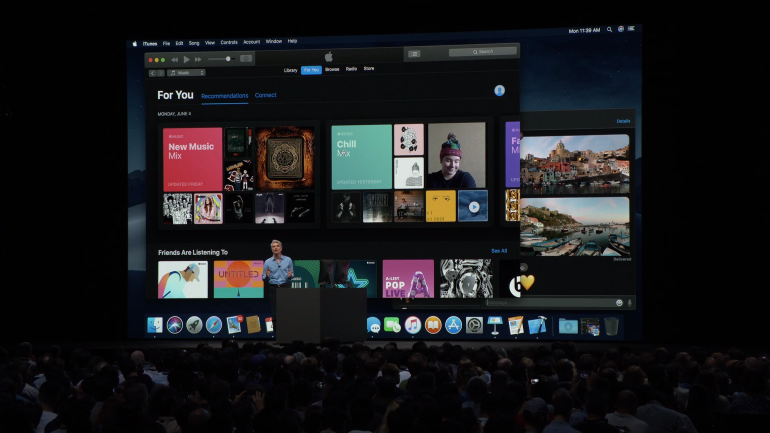Open the Untitled playlist cover

click(x=239, y=279)
